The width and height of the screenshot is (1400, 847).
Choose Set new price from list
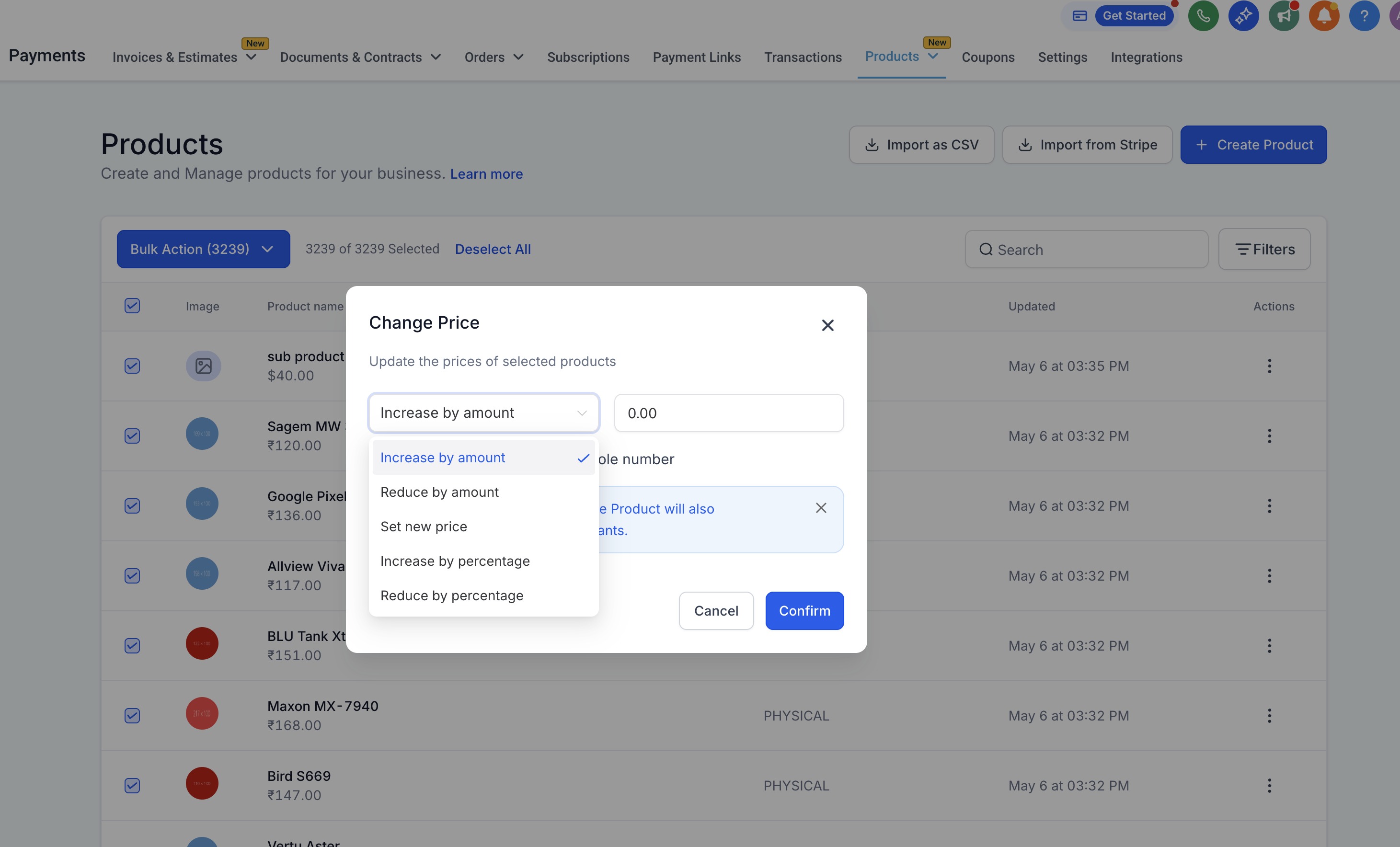click(423, 527)
